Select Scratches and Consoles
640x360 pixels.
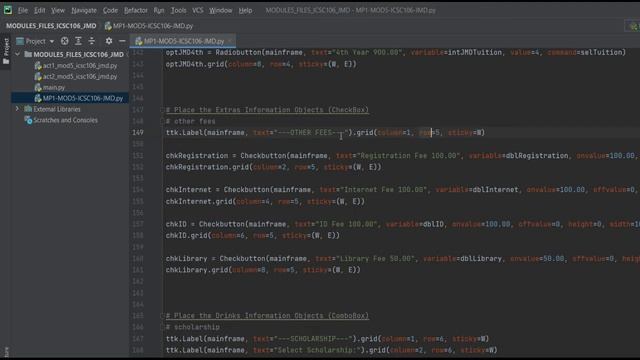coord(65,120)
